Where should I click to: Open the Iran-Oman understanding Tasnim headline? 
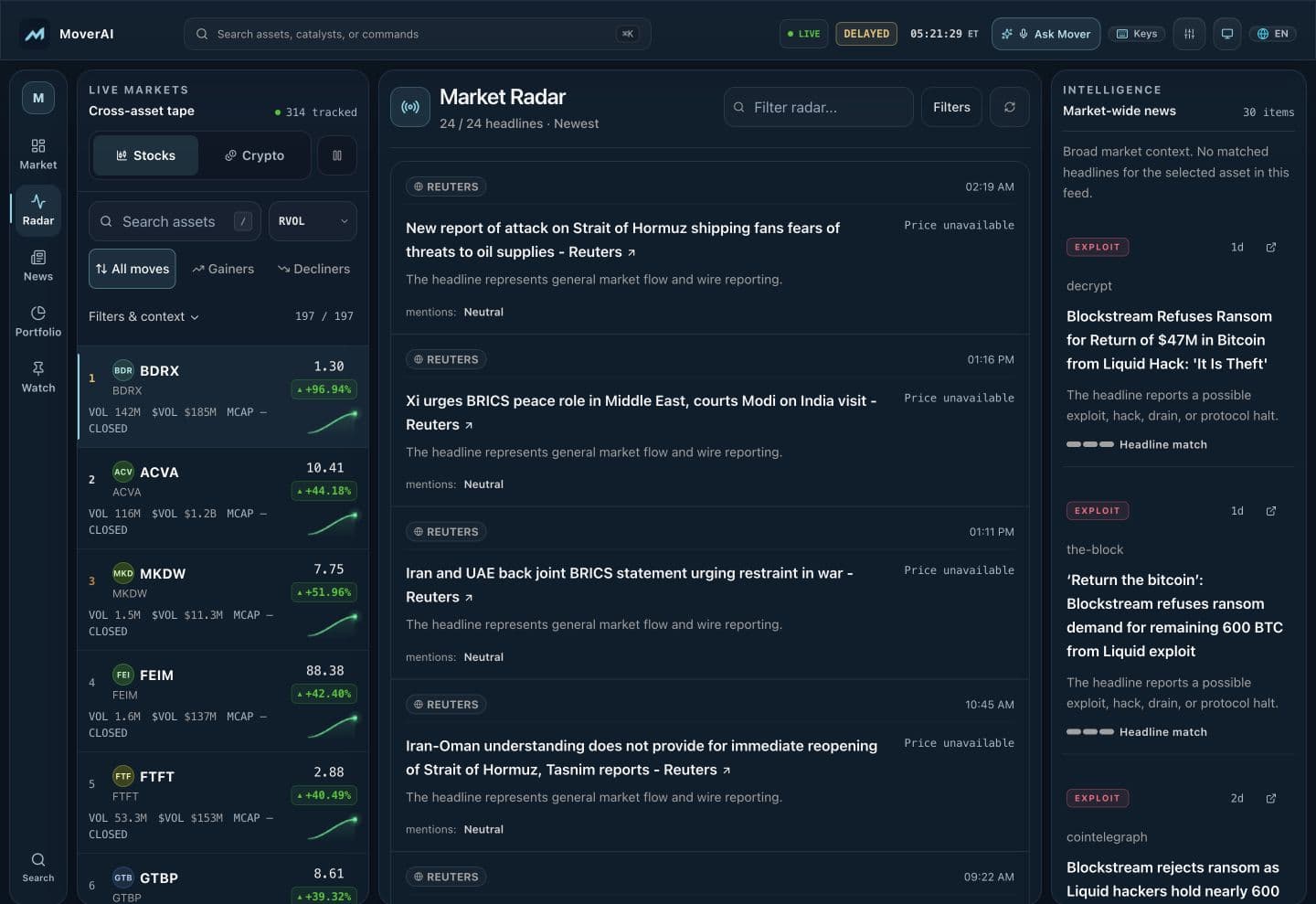(642, 758)
